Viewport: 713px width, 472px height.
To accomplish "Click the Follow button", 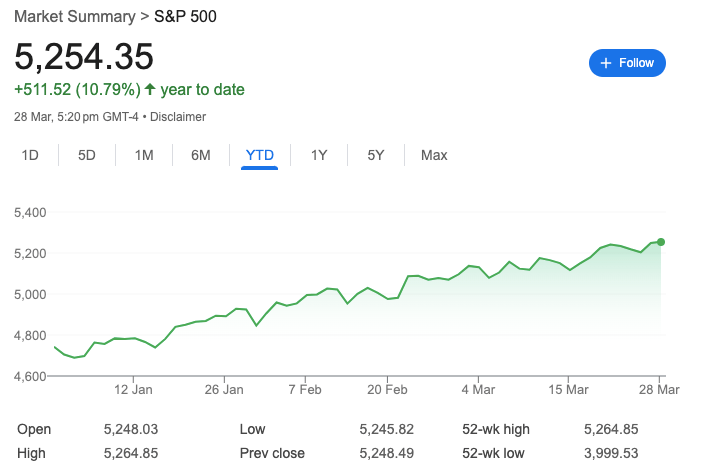I will coord(627,63).
